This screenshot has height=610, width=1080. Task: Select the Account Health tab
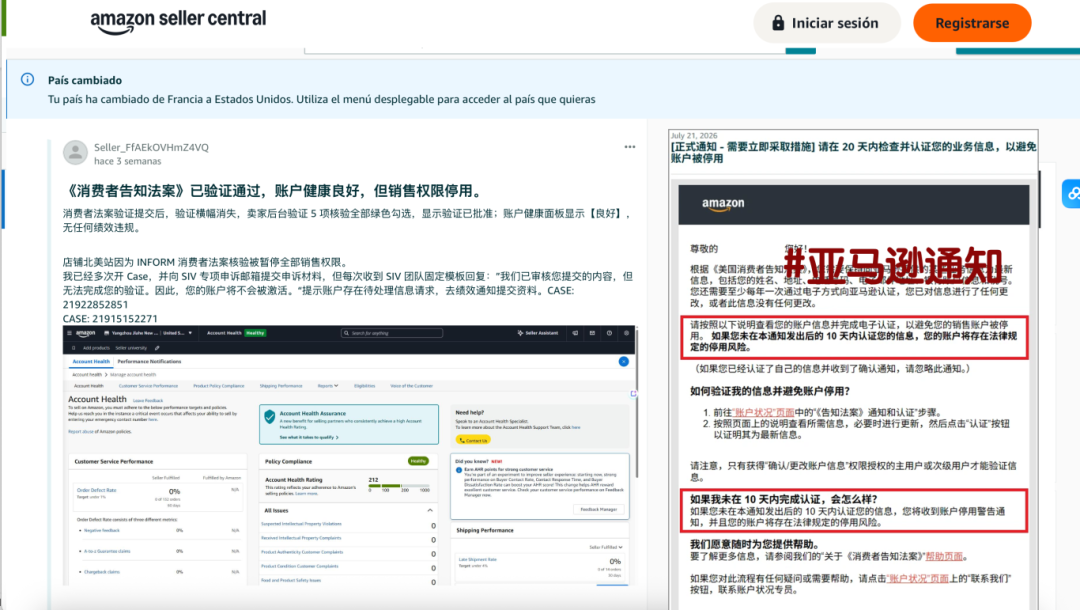click(91, 361)
